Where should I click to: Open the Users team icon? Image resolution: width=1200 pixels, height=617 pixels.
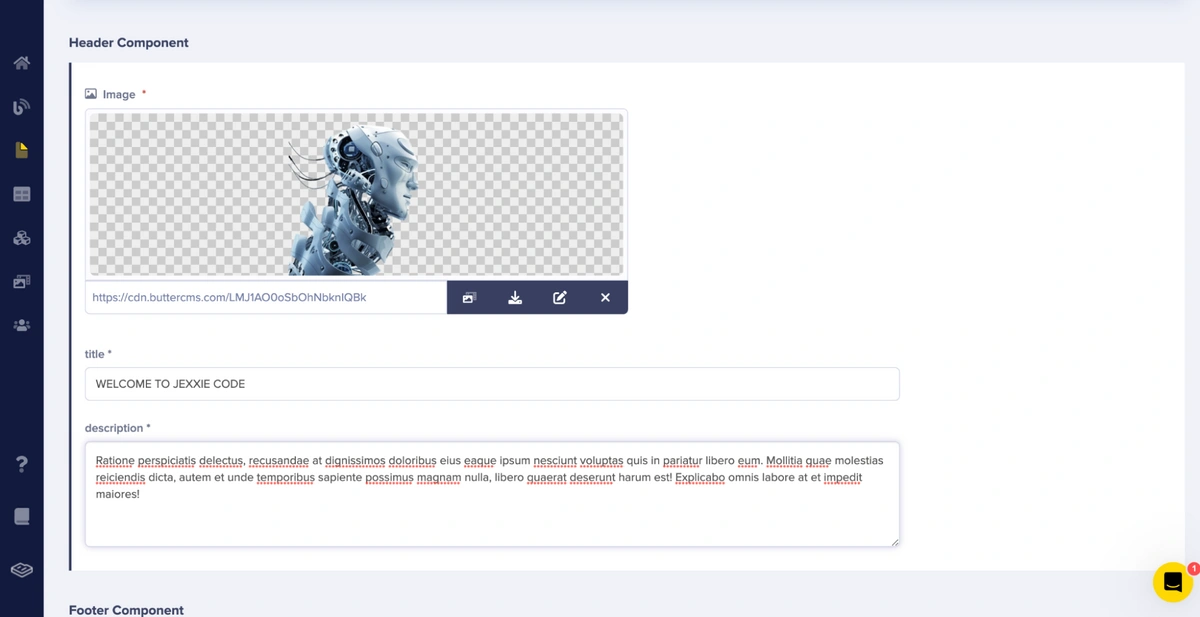[x=21, y=326]
